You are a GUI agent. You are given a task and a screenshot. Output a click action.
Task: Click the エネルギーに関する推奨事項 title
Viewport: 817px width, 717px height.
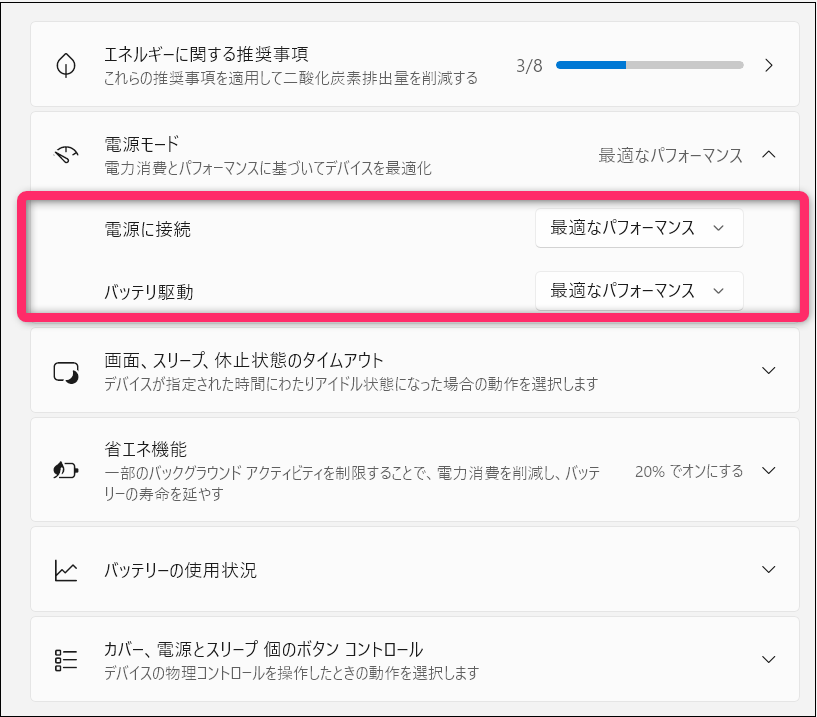click(x=213, y=54)
